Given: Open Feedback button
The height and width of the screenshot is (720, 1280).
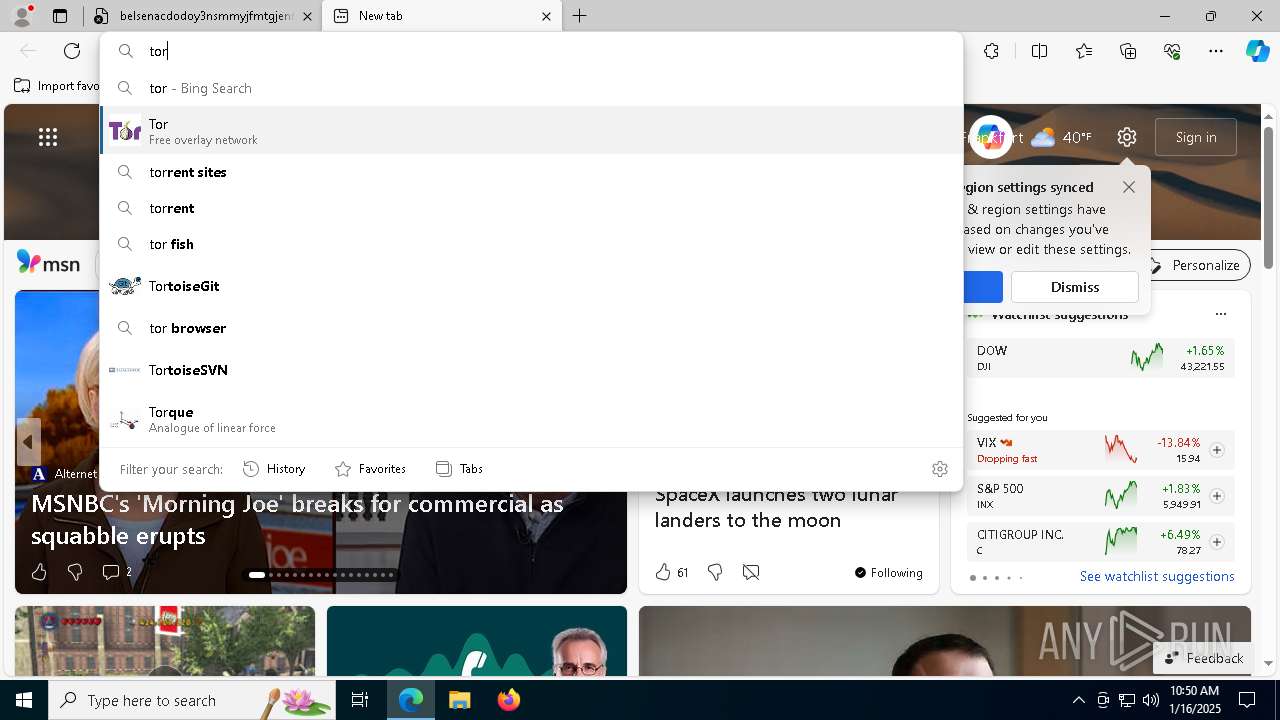Looking at the screenshot, I should coord(1204,658).
